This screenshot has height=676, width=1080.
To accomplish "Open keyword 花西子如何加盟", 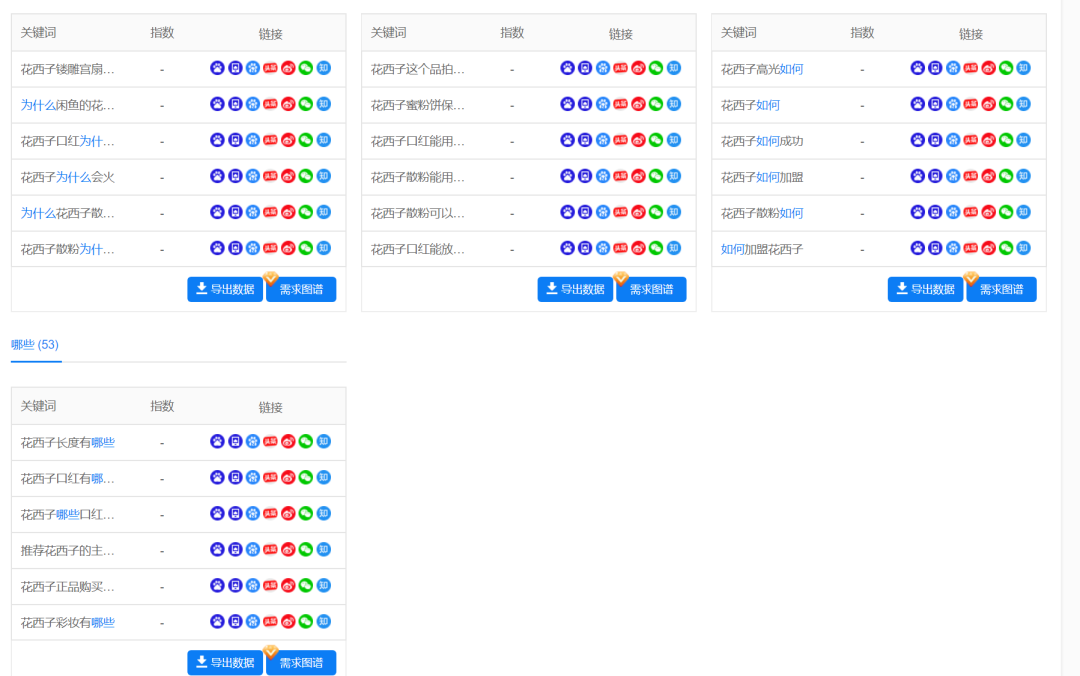I will 762,177.
